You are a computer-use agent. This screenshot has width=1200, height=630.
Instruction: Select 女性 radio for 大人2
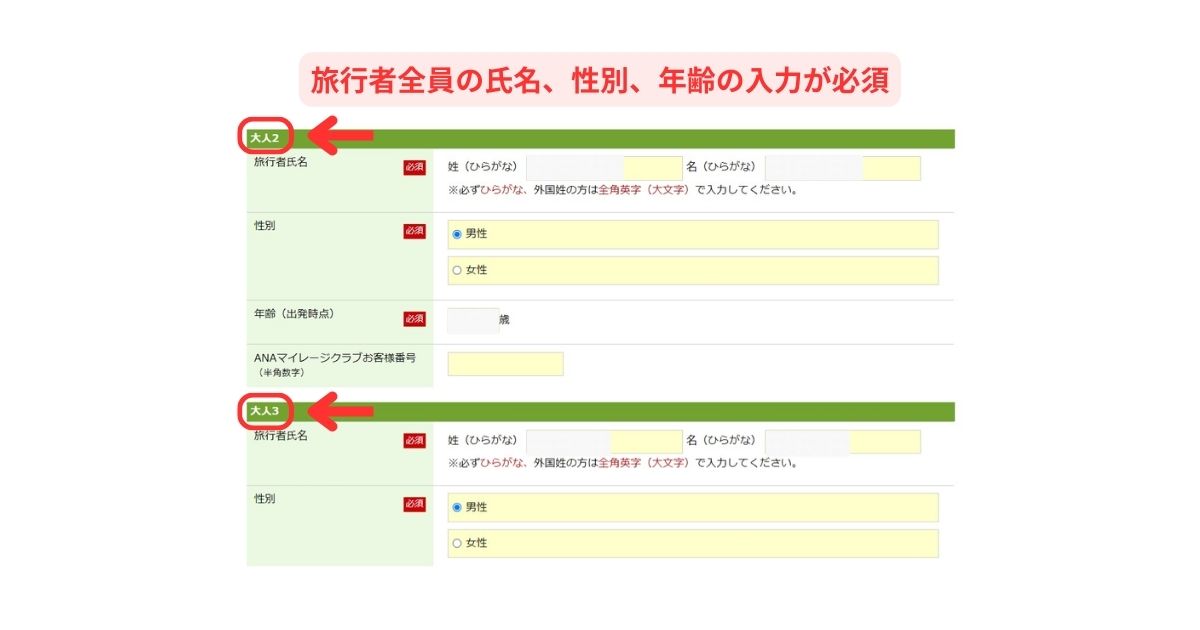point(457,270)
